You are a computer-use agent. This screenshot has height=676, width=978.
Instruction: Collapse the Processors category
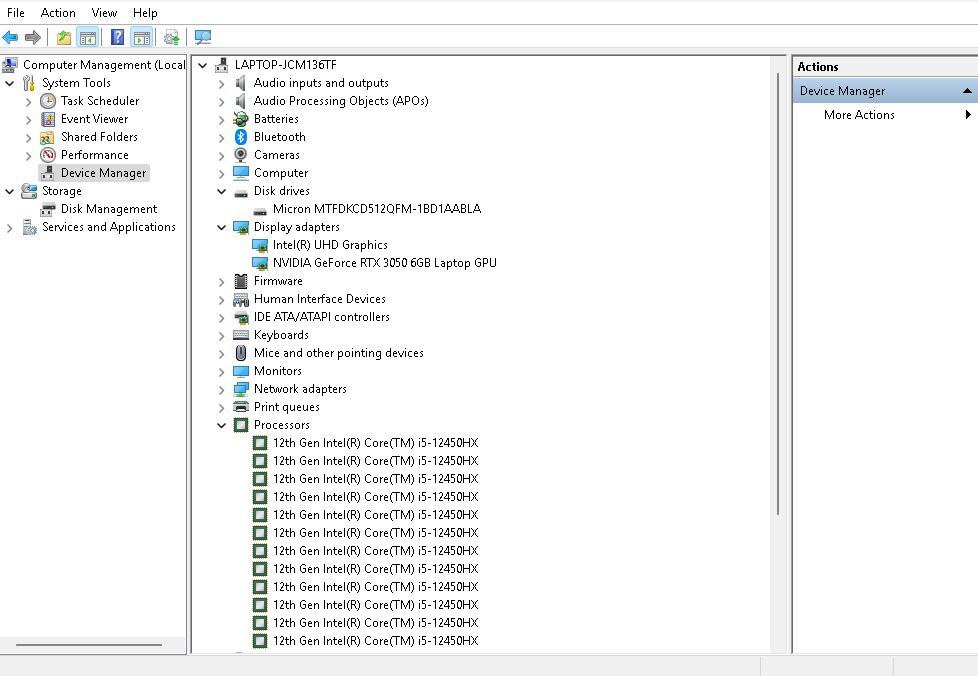(x=221, y=425)
